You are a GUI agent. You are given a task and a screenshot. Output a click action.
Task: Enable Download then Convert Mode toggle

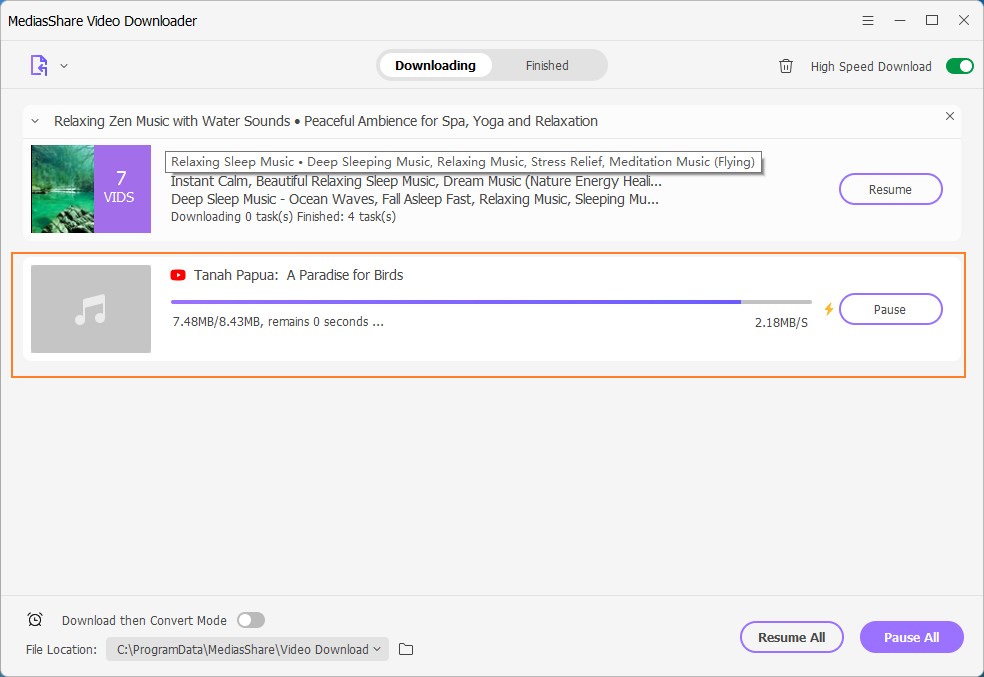251,620
